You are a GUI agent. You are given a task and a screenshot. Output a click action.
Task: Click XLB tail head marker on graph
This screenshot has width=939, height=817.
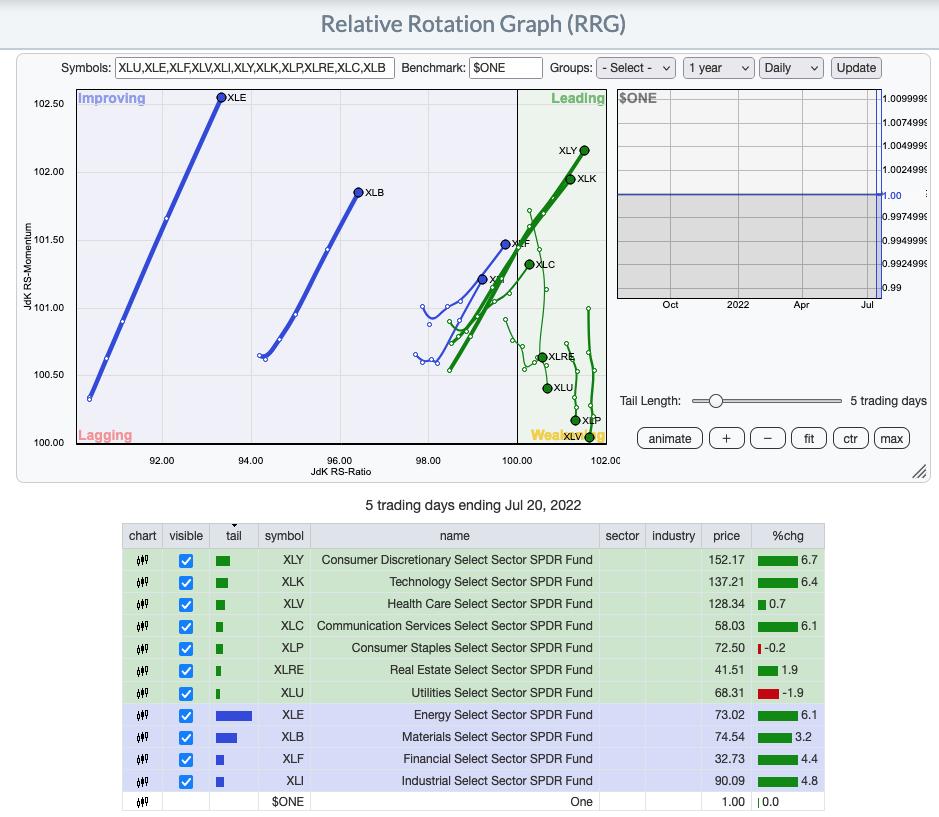coord(358,192)
